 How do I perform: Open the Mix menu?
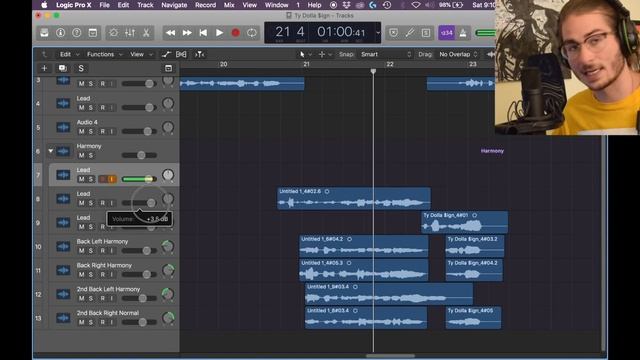(229, 5)
